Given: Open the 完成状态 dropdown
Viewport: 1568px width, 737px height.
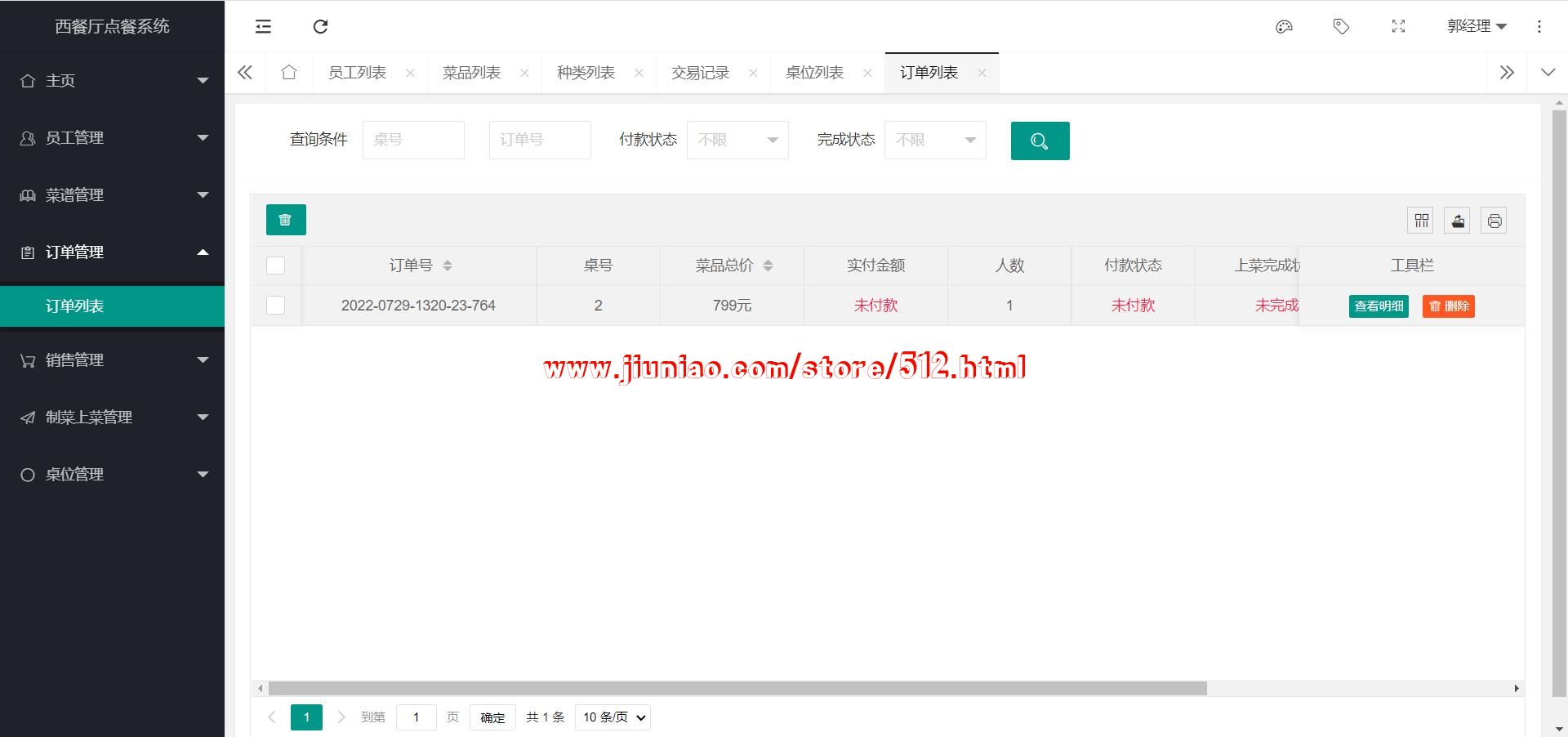Looking at the screenshot, I should 935,140.
